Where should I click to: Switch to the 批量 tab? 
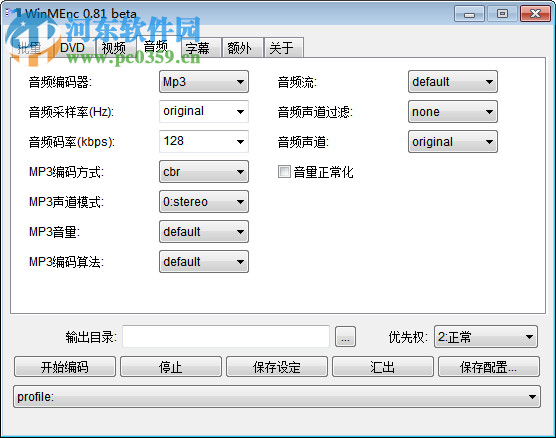pyautogui.click(x=30, y=48)
